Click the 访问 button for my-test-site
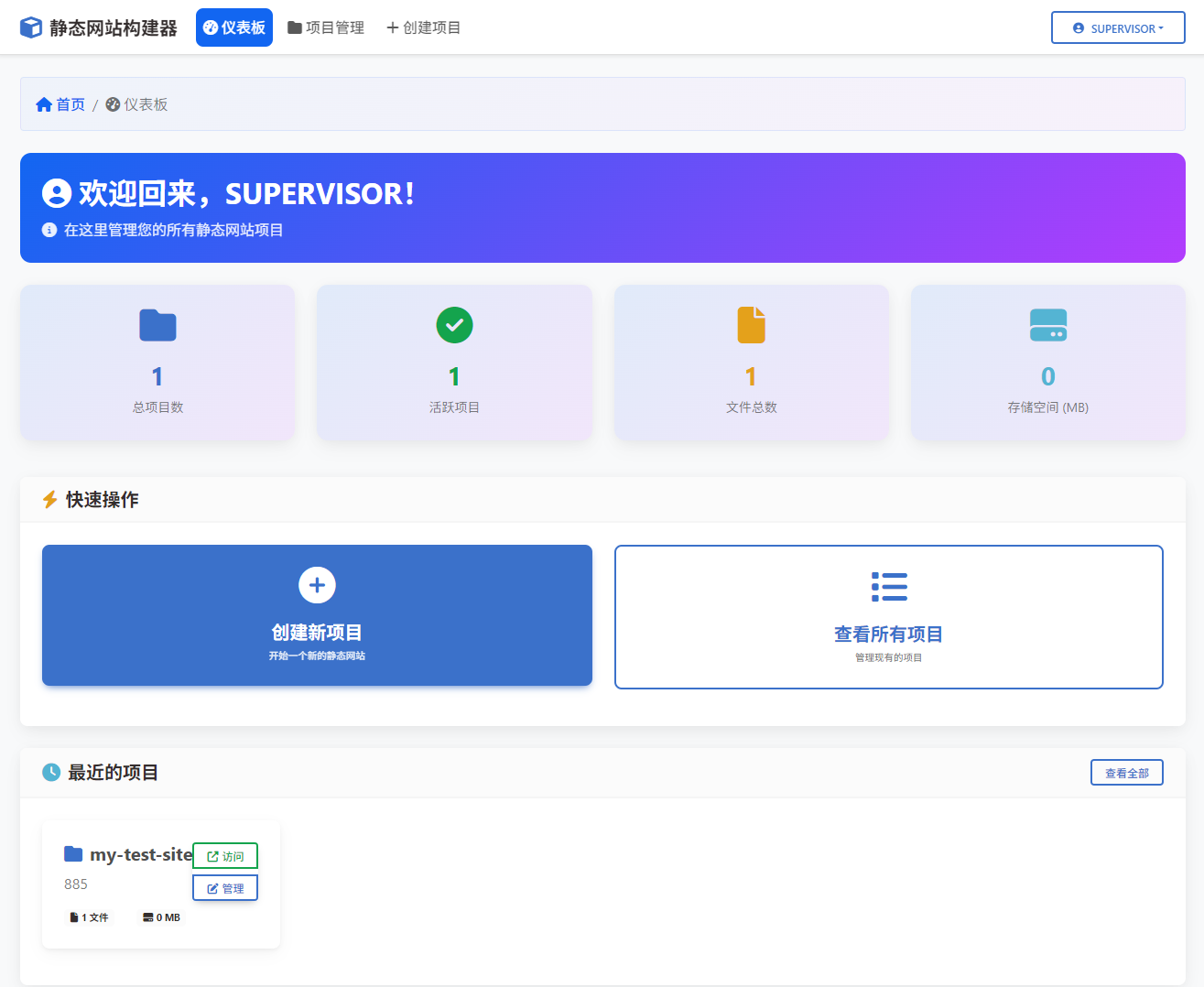Viewport: 1204px width, 987px height. tap(225, 856)
